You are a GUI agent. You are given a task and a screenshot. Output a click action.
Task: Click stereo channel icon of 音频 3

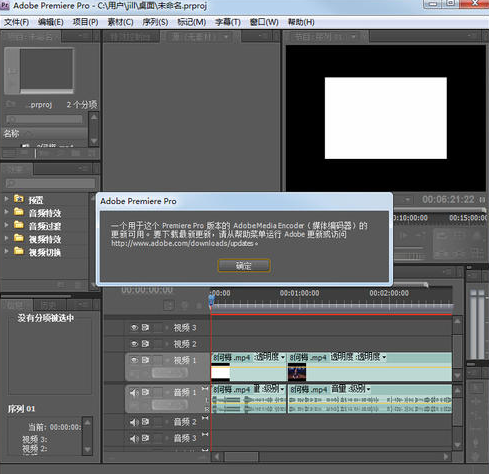205,434
